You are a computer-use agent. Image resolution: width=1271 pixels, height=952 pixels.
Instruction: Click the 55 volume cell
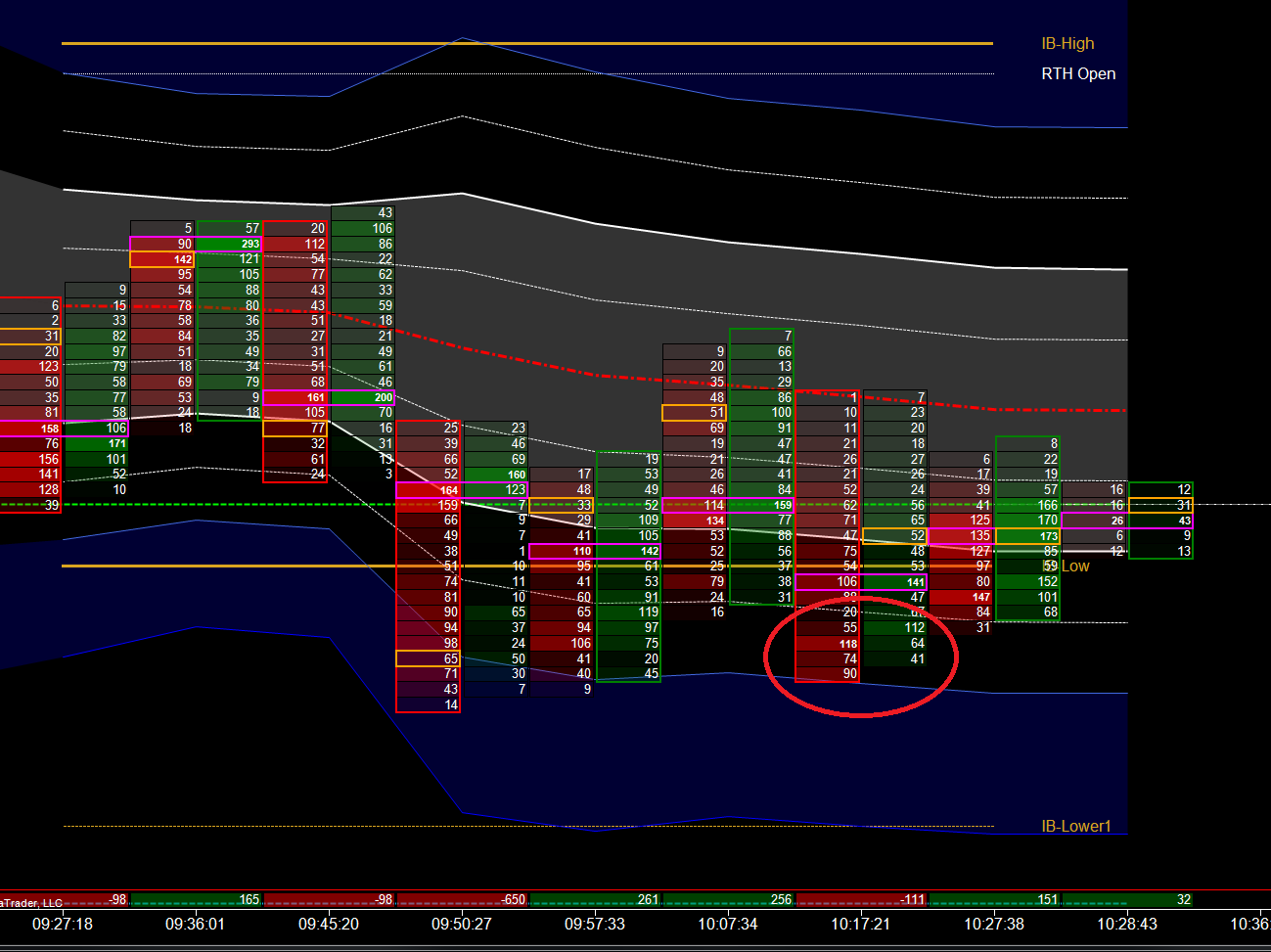pos(828,628)
